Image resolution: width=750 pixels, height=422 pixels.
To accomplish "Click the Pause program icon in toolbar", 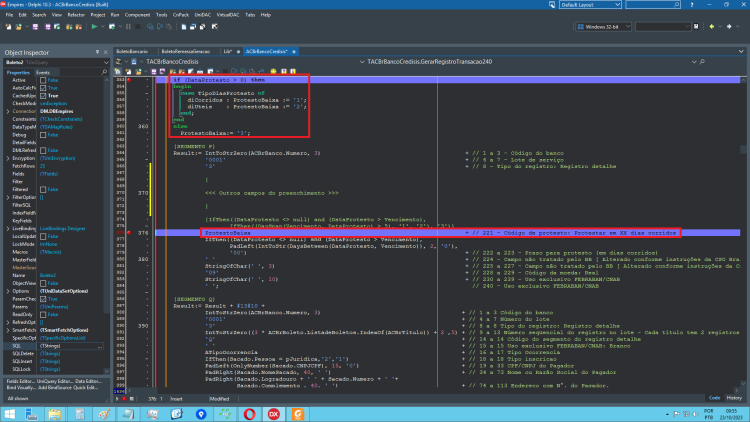I will point(128,27).
